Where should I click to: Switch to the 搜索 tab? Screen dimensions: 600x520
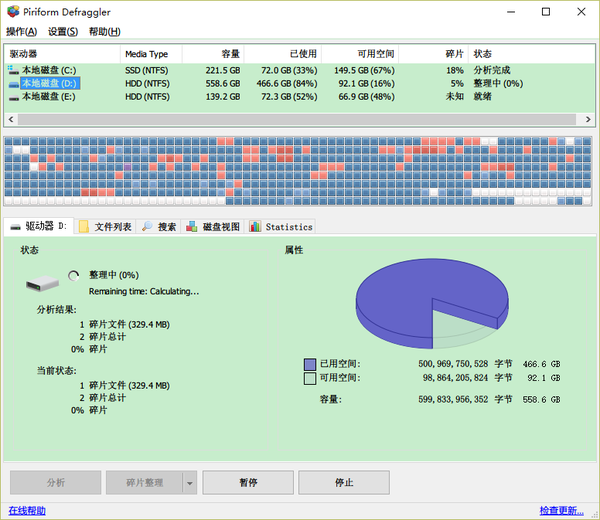(159, 227)
